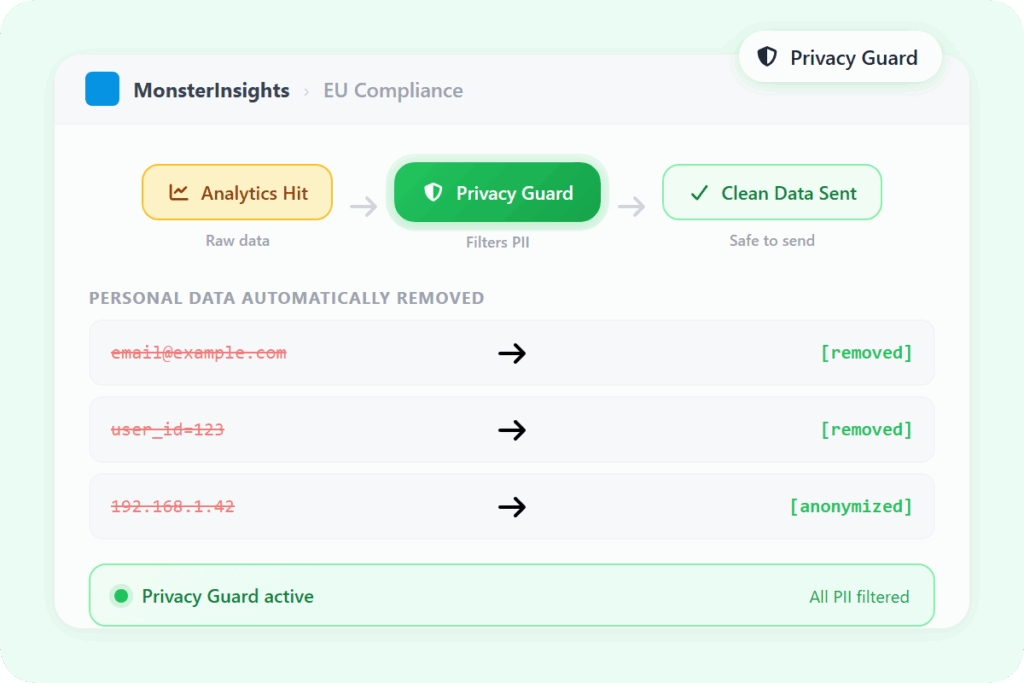Click the gray arrow before Clean Data Sent
The height and width of the screenshot is (683, 1024).
631,207
